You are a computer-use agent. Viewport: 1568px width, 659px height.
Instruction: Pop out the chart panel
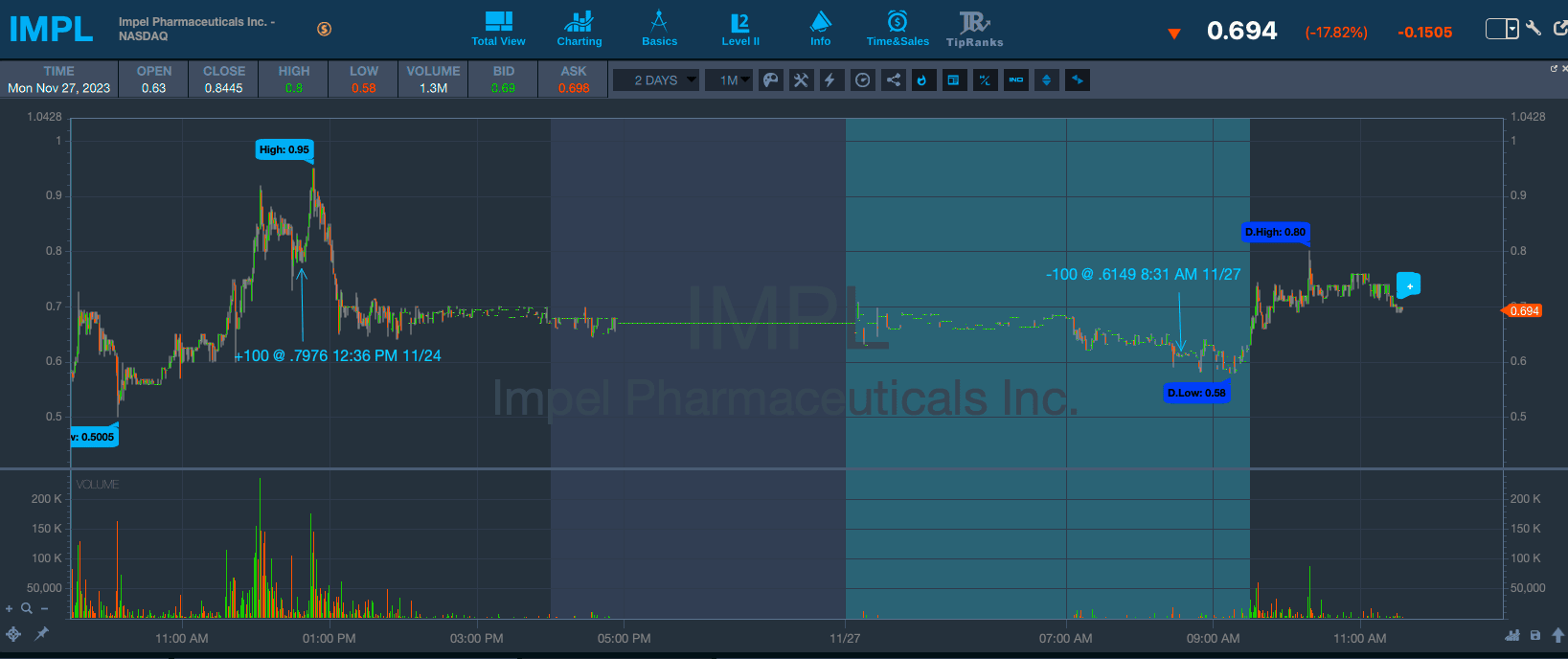[x=1554, y=69]
